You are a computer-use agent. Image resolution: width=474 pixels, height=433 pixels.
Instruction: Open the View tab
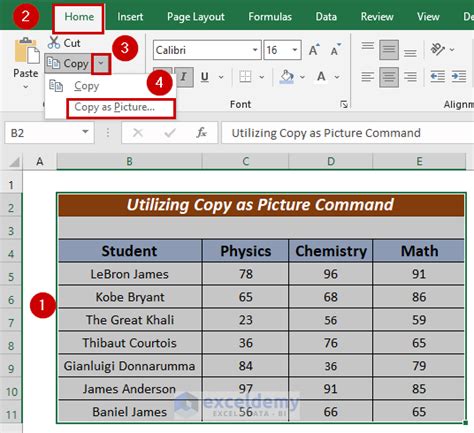pos(428,17)
